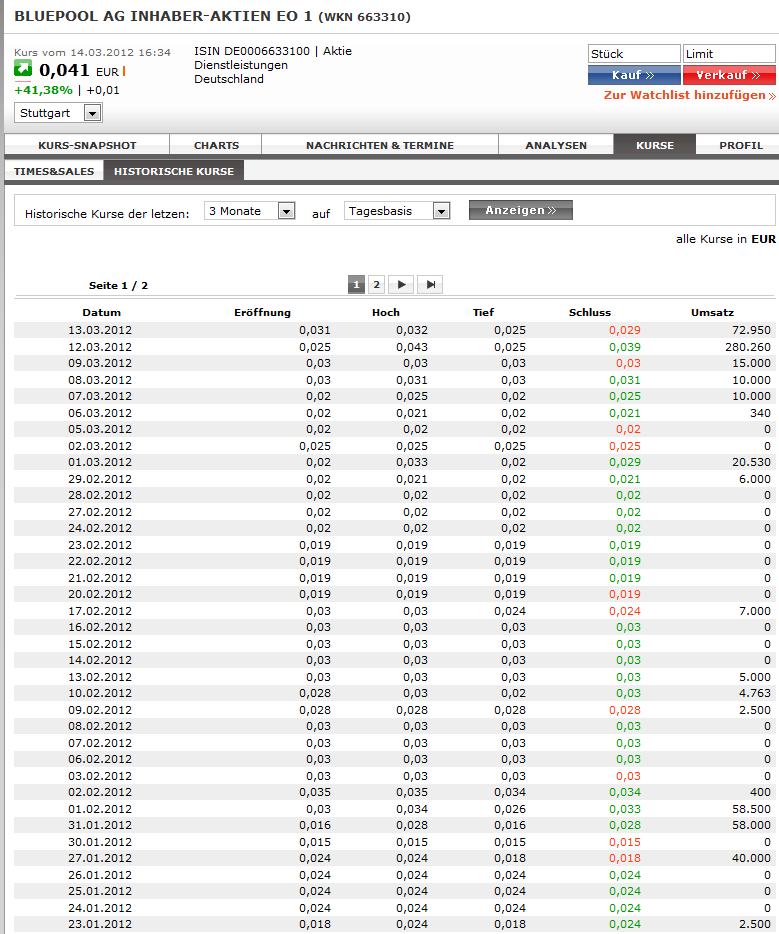Open the Tagesbasis interval dropdown
The width and height of the screenshot is (779, 934).
pyautogui.click(x=397, y=211)
